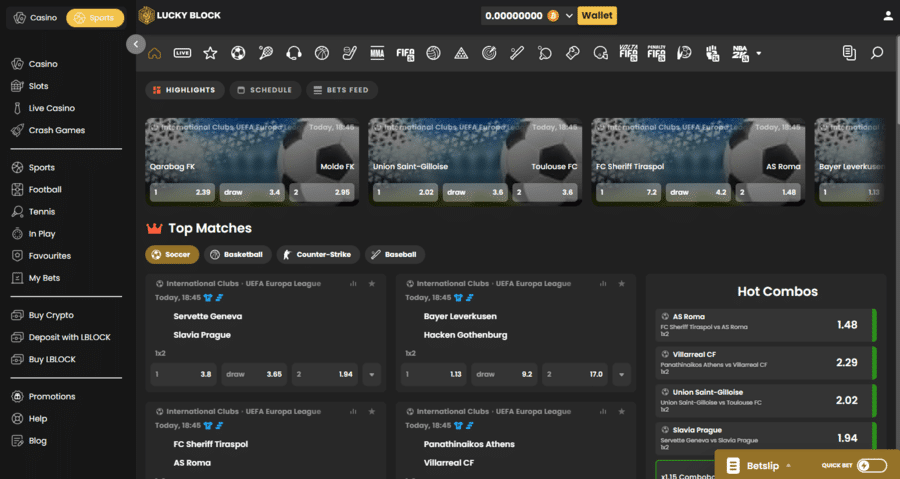The image size is (900, 479).
Task: Add Villarreal CF 2.29 Hot Combo
Action: tap(766, 363)
